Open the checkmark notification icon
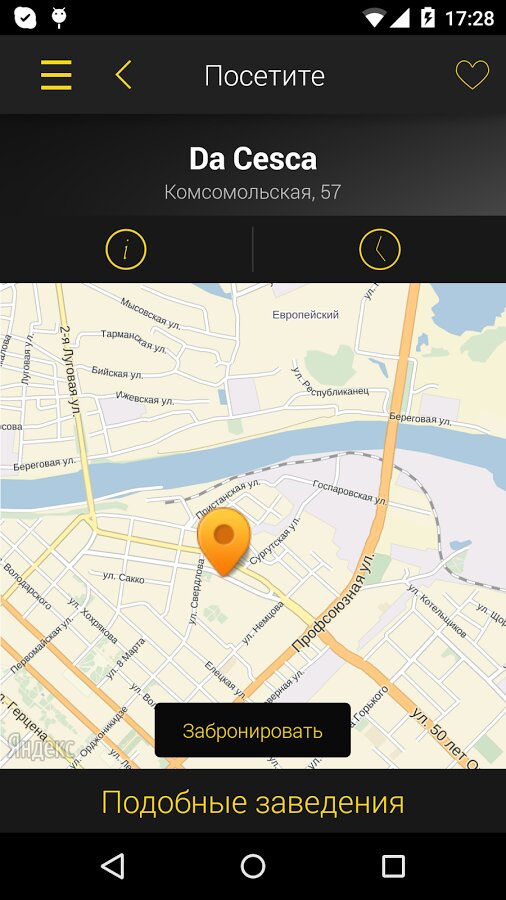Image resolution: width=506 pixels, height=900 pixels. tap(26, 18)
